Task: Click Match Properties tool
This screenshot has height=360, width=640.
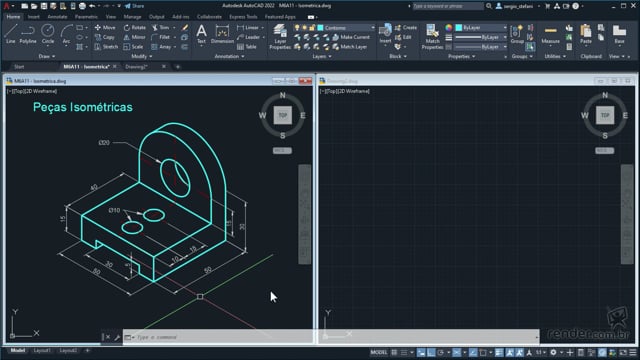Action: pos(432,37)
